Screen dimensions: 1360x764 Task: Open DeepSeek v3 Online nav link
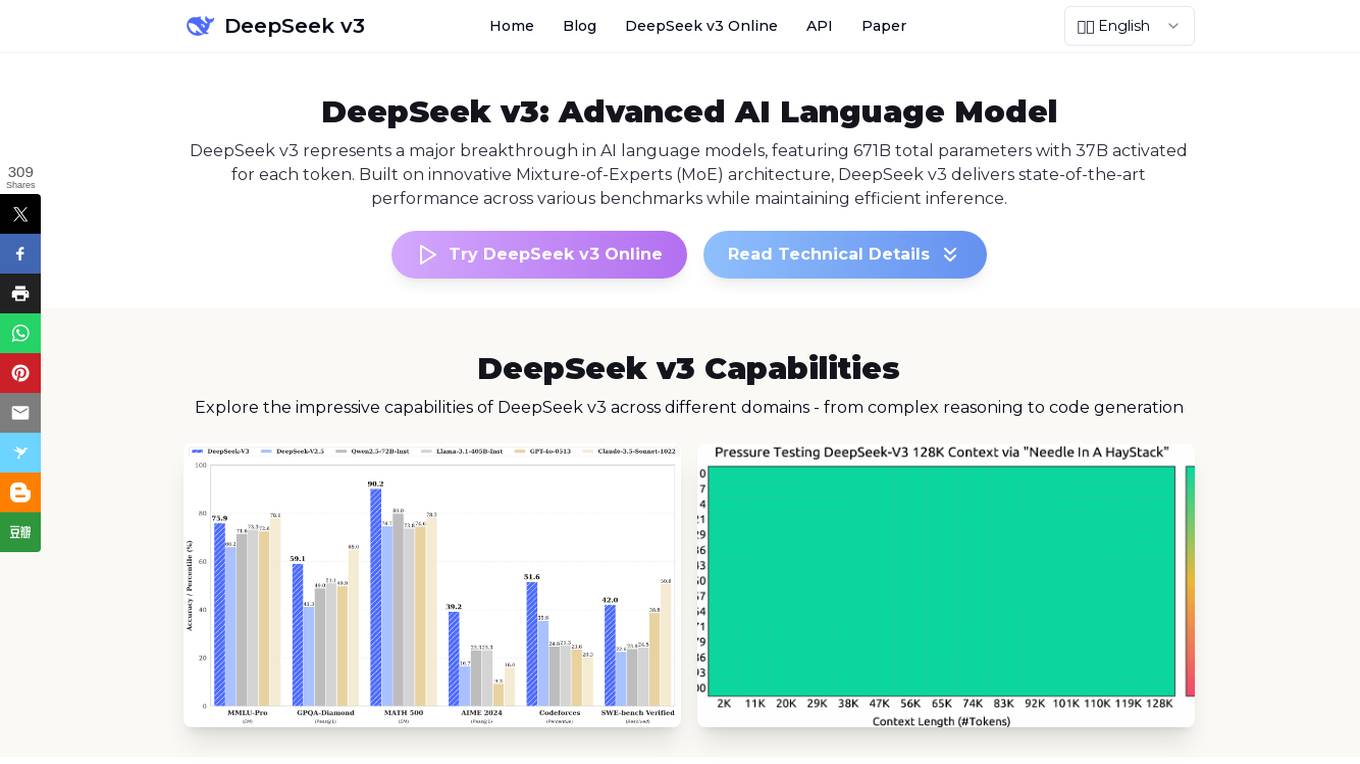click(x=701, y=26)
